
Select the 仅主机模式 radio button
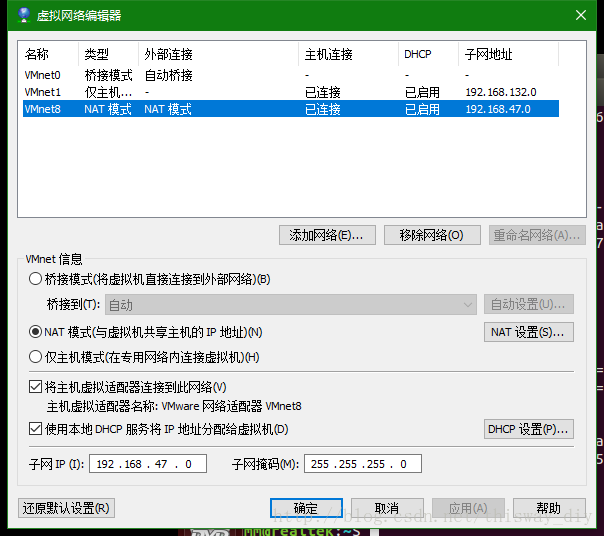pos(35,357)
